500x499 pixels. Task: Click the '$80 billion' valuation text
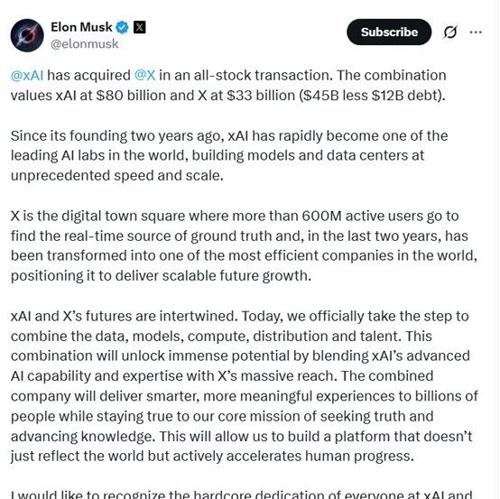tap(131, 95)
